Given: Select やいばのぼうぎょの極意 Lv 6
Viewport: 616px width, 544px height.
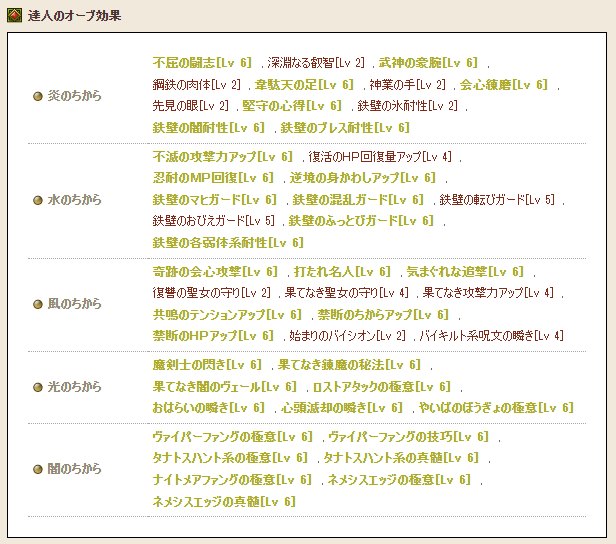Looking at the screenshot, I should (x=496, y=408).
